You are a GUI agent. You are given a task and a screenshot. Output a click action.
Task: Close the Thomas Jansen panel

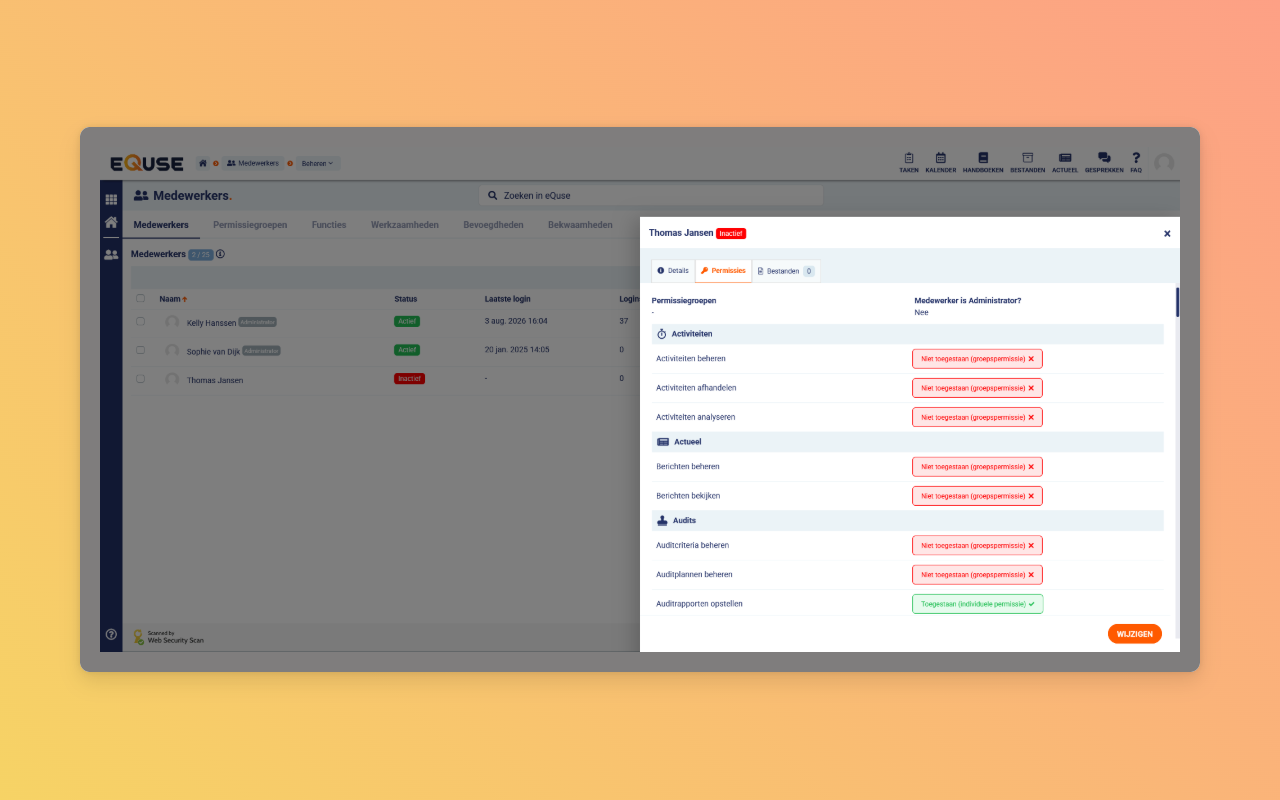click(x=1167, y=233)
